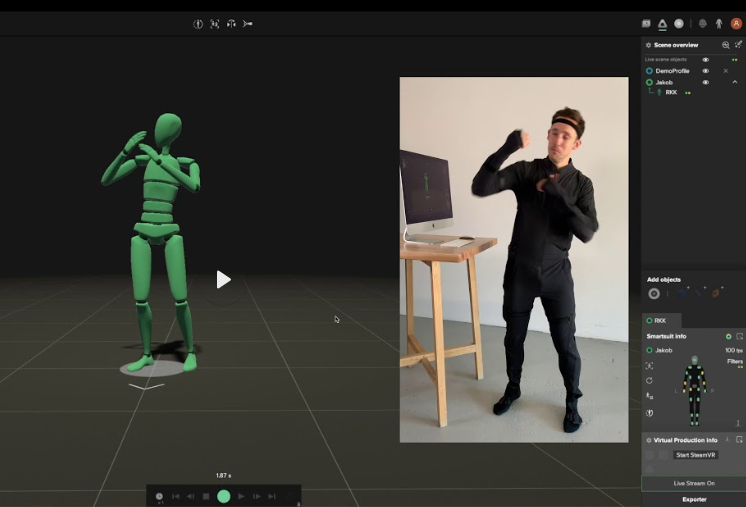Switch to the live scene triangle tab
The image size is (746, 507).
click(x=662, y=24)
